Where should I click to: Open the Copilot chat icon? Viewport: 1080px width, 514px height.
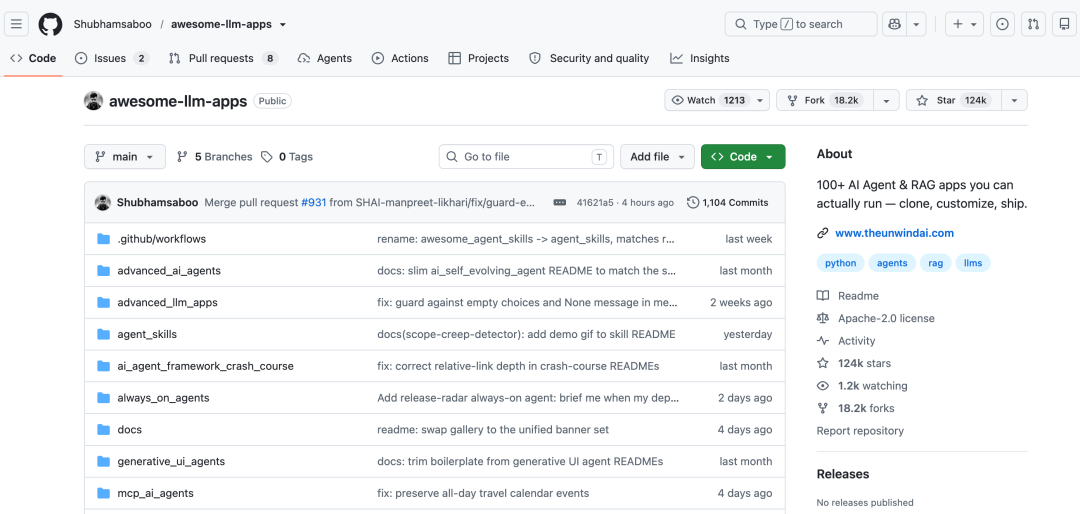[894, 24]
